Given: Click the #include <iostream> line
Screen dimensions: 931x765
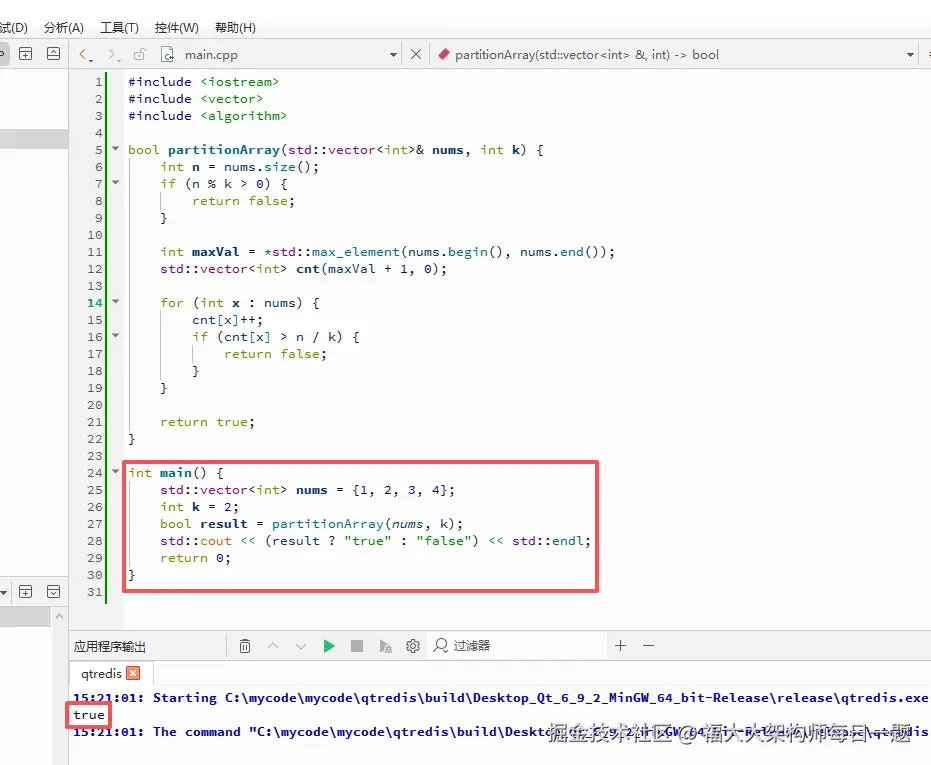Looking at the screenshot, I should point(203,81).
